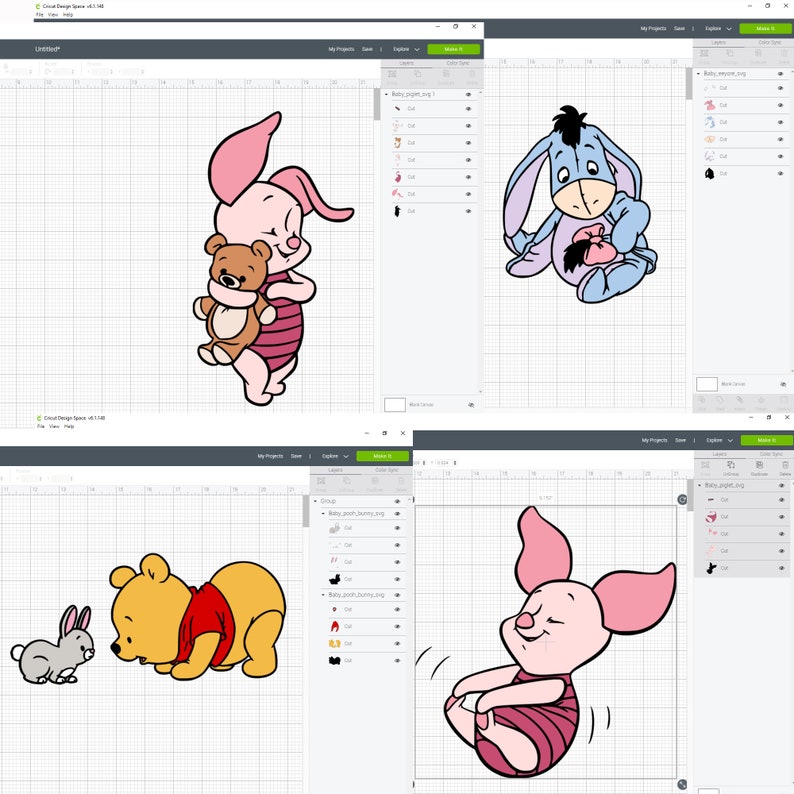Click Blank Canvas color swatch in Eeyore window
This screenshot has width=794, height=794.
707,384
